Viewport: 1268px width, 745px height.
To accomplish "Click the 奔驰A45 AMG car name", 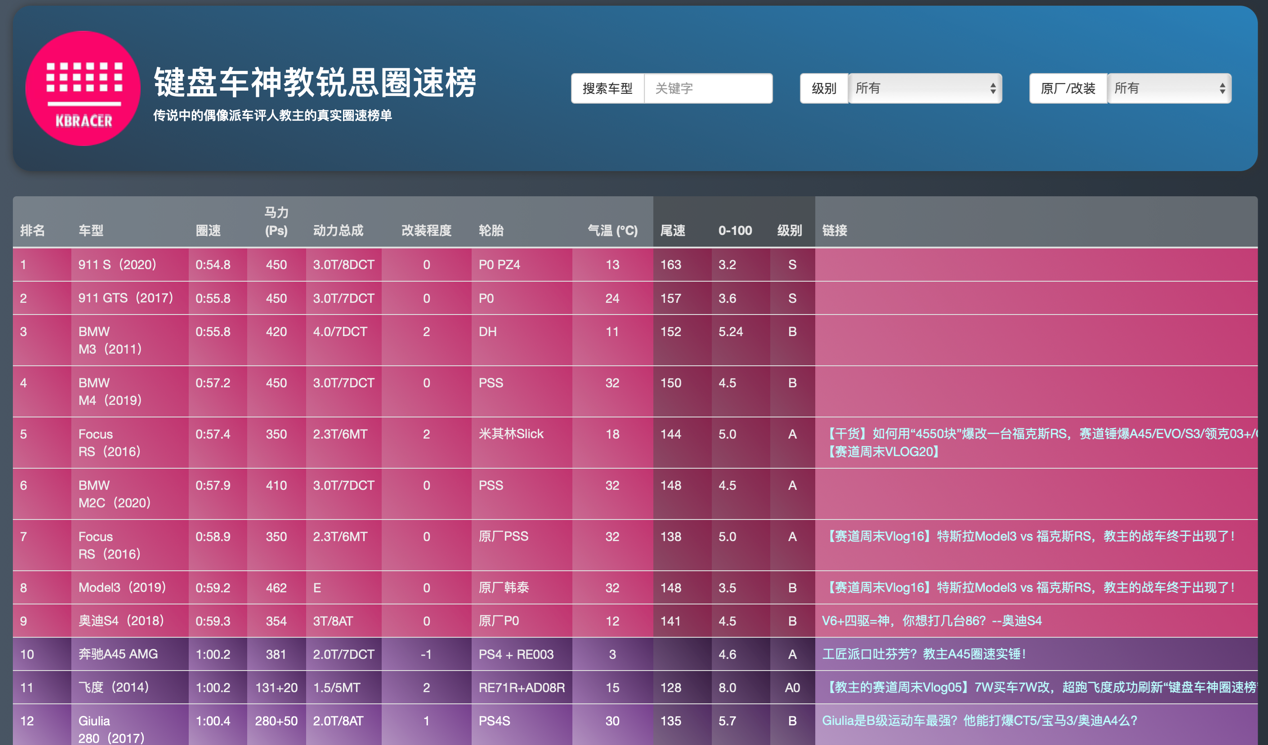I will coord(118,654).
